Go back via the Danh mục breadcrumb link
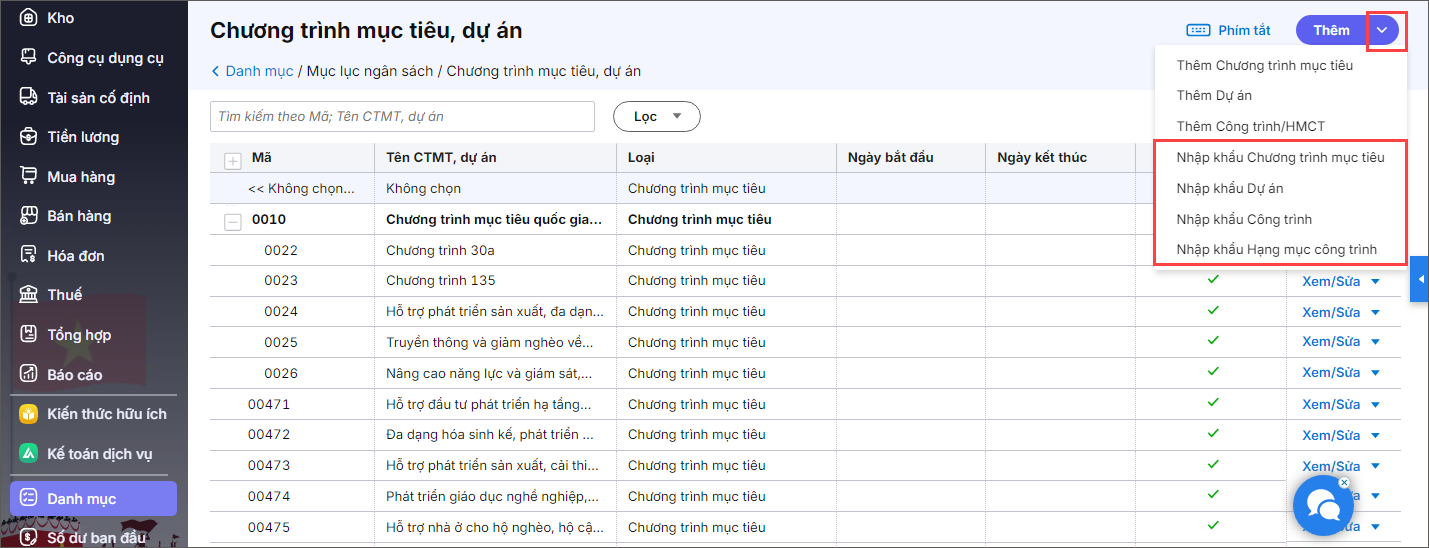 coord(258,71)
